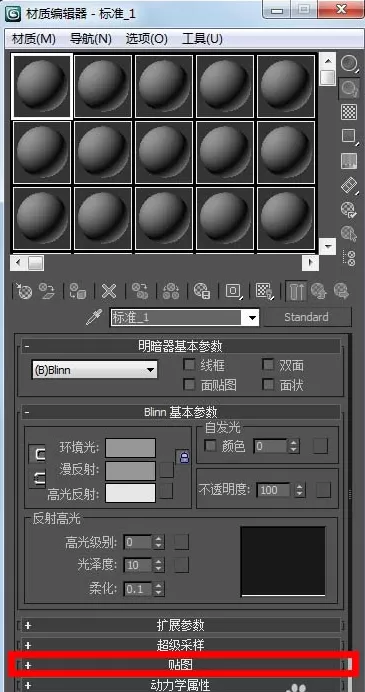Click Go Forward to Sibling icon

click(341, 292)
